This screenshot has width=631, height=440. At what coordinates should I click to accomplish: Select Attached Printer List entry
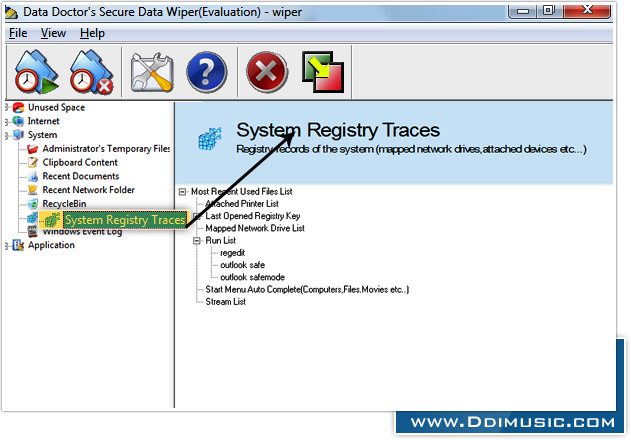[242, 204]
